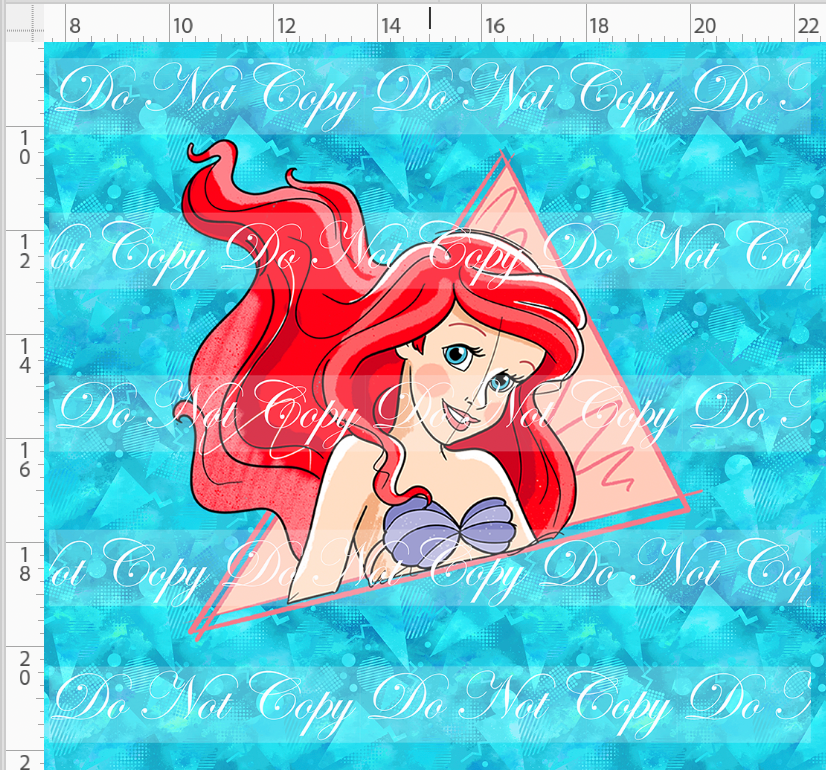This screenshot has height=770, width=826.
Task: Click the 20 mark on horizontal ruler
Action: (704, 26)
